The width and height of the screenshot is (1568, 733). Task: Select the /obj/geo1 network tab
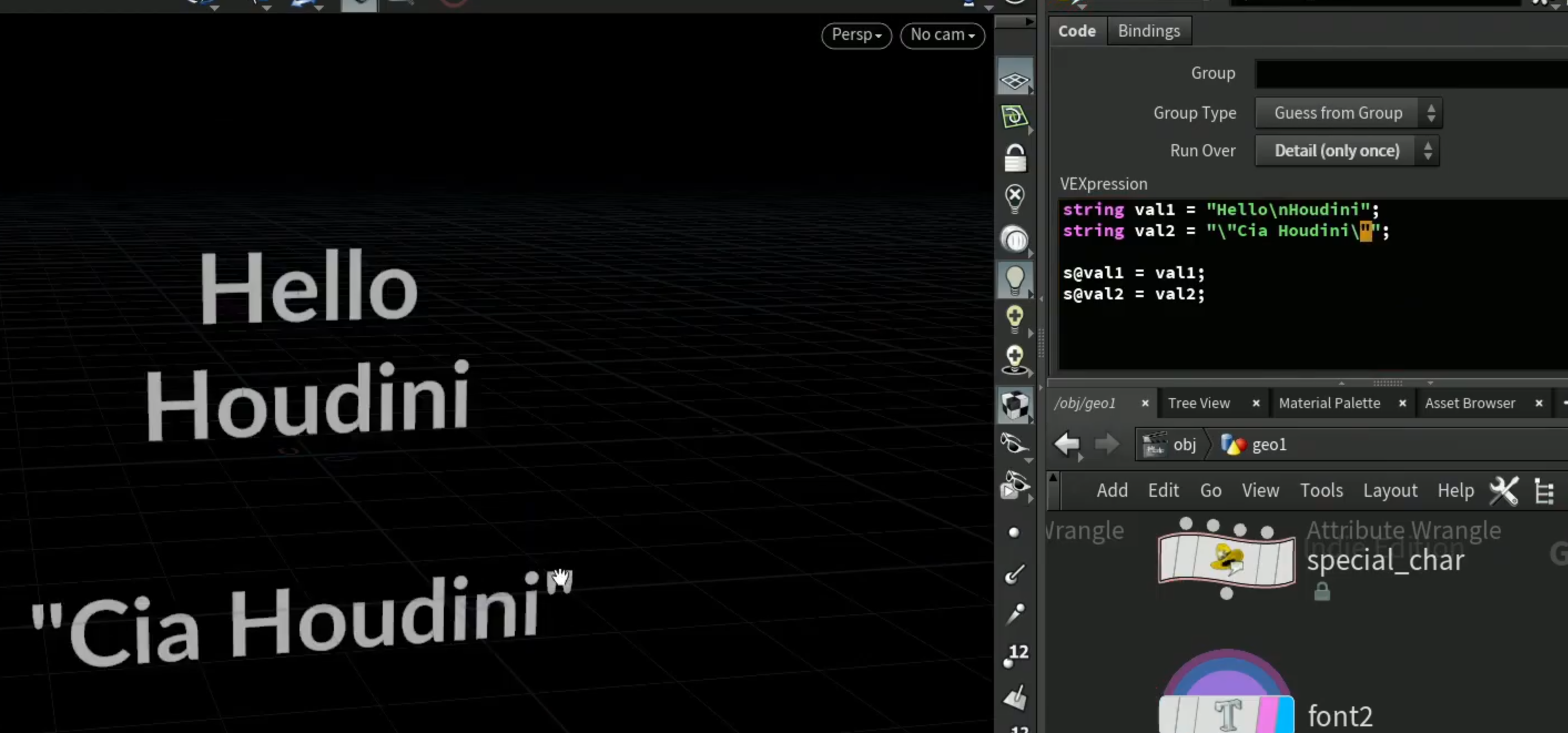pos(1085,403)
